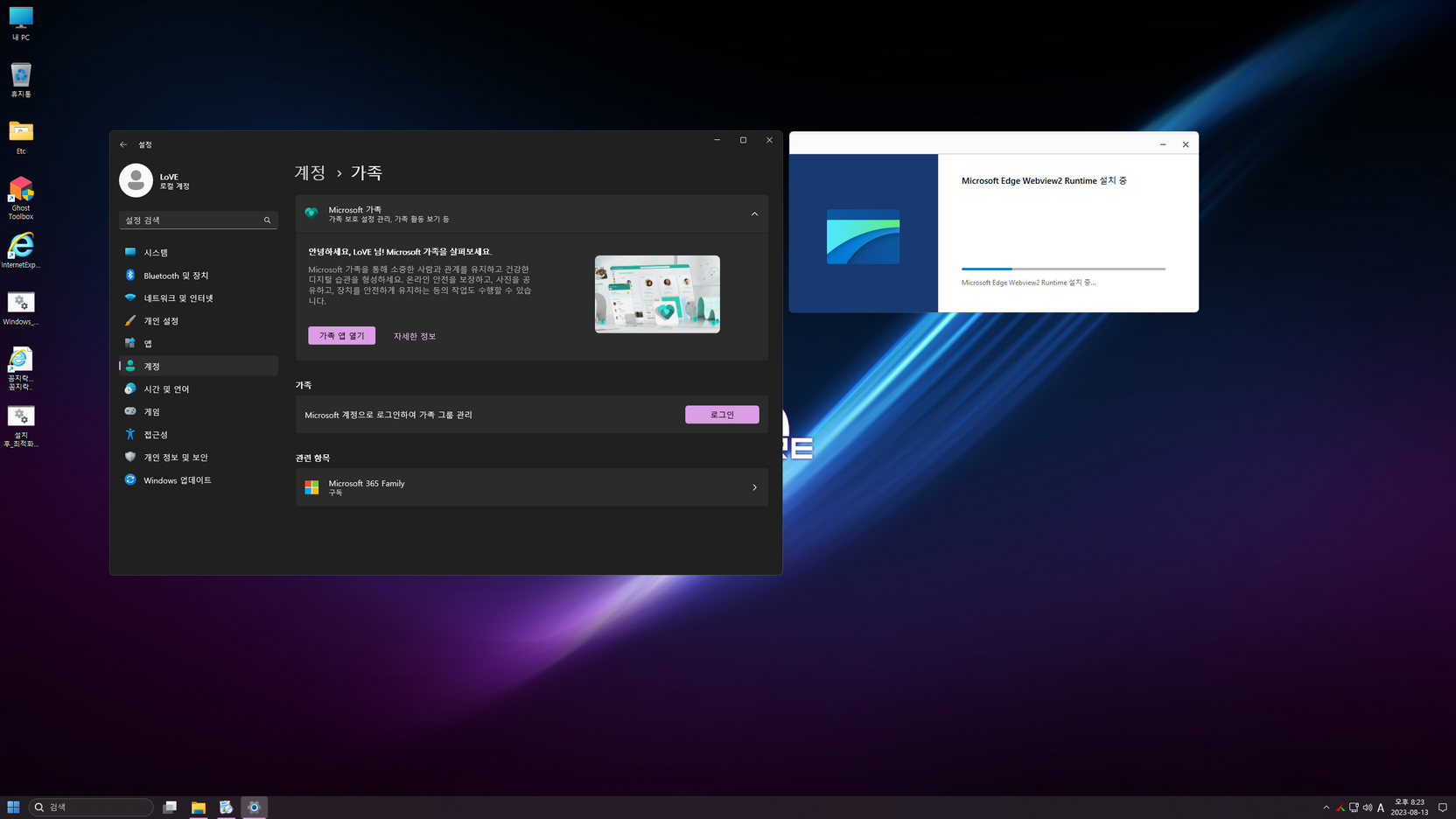Viewport: 1456px width, 819px height.
Task: Collapse the Microsoft 가족 section chevron
Action: [x=754, y=214]
